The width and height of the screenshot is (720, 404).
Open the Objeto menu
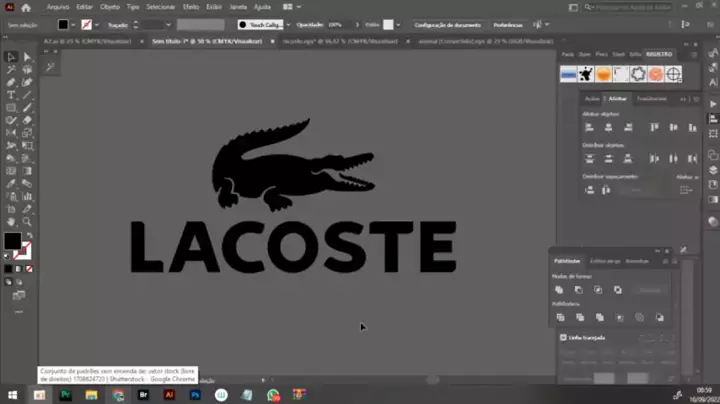(110, 7)
